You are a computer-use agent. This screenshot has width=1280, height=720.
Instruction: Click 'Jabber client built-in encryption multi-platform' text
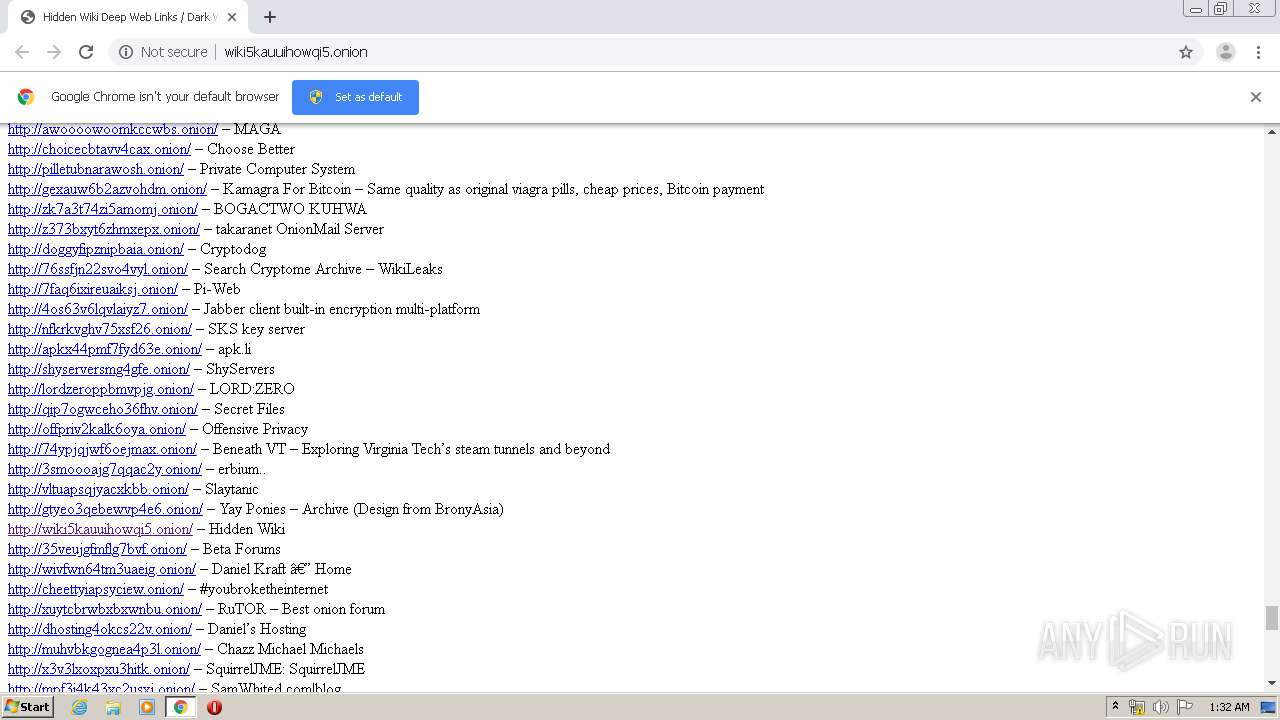point(342,309)
